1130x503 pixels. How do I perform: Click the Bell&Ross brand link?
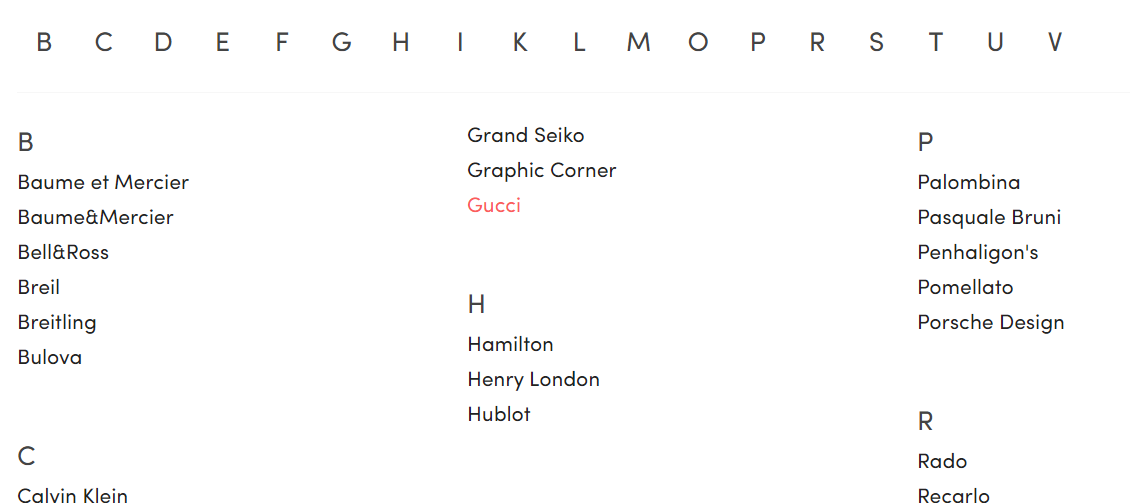tap(63, 252)
